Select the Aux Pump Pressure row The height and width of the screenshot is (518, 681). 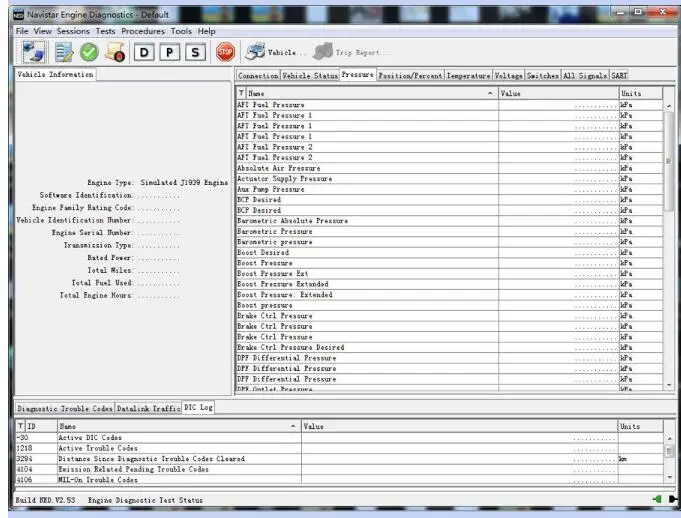(450, 189)
